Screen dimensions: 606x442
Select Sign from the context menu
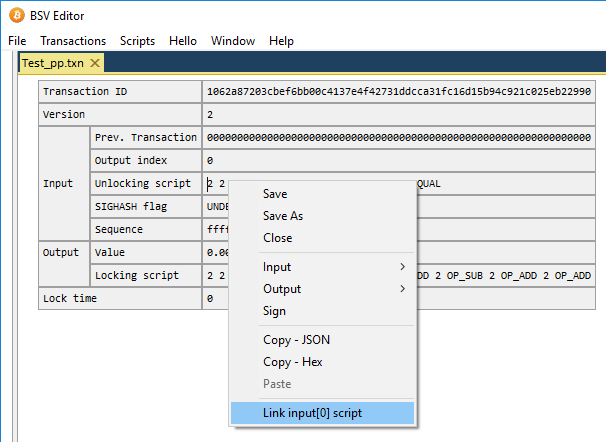(322, 311)
